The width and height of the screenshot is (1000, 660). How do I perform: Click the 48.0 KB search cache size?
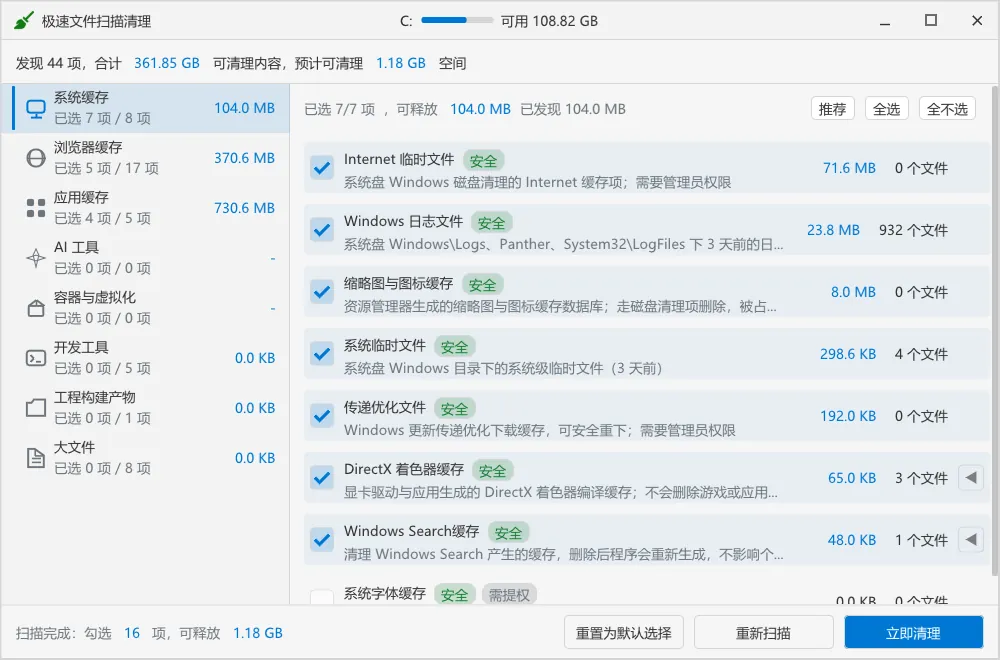point(851,540)
